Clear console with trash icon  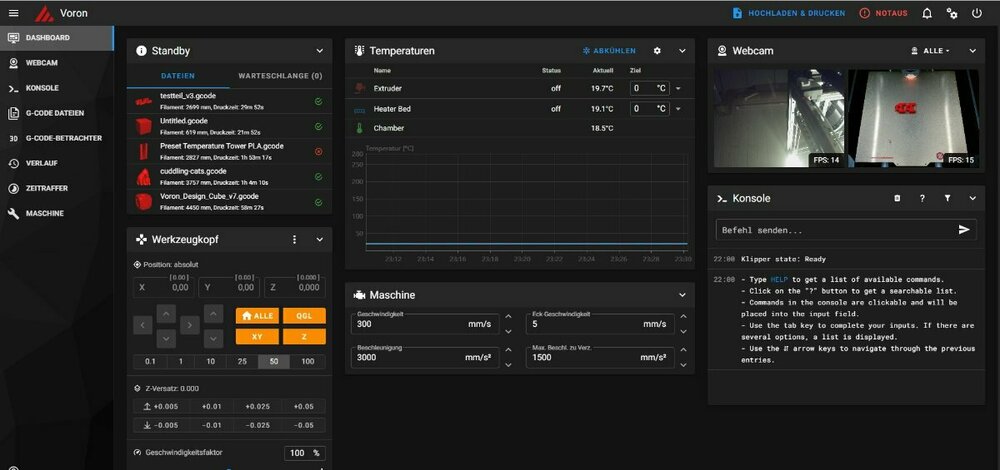(x=897, y=198)
